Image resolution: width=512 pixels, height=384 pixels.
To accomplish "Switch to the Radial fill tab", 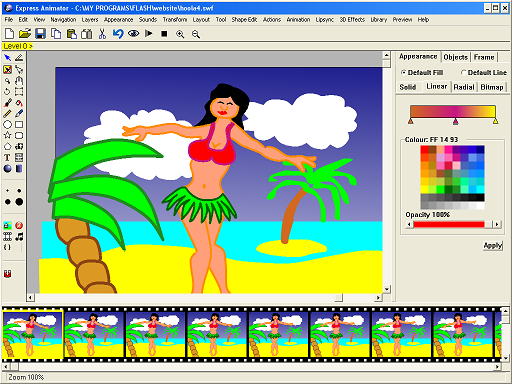I will [x=464, y=87].
